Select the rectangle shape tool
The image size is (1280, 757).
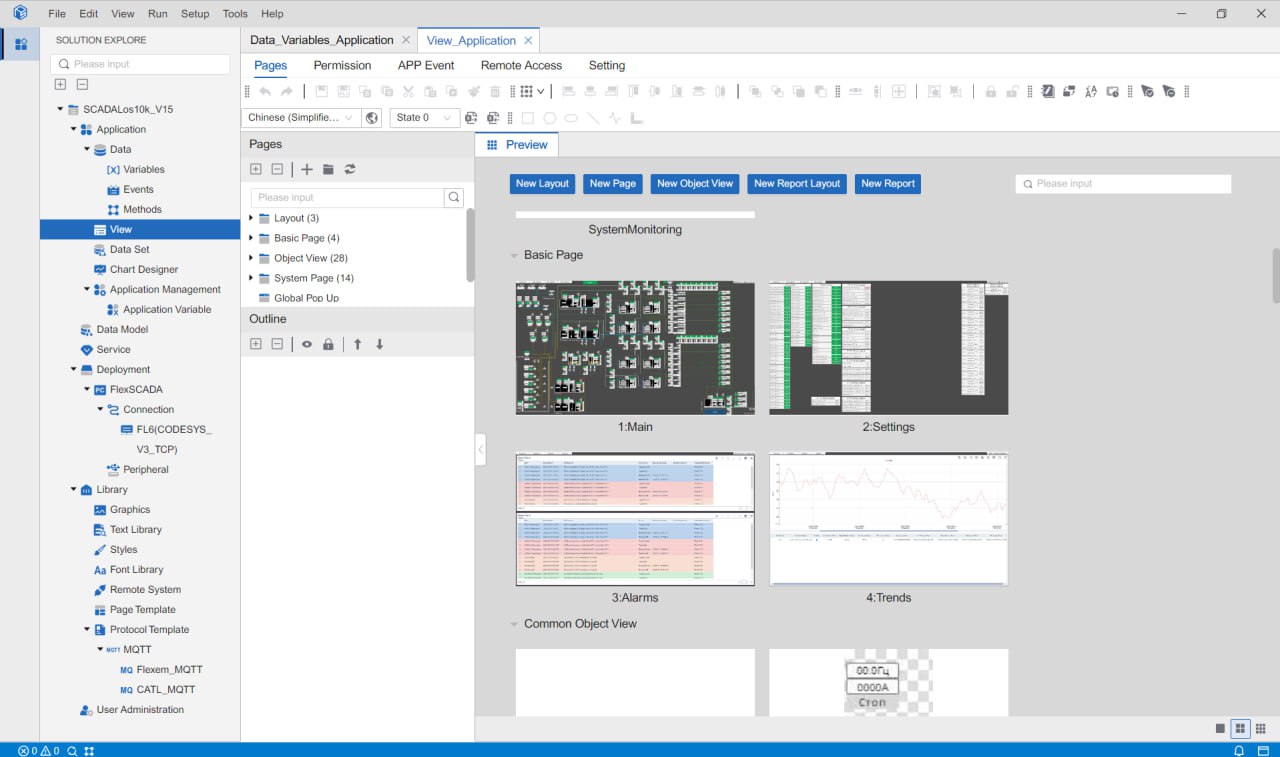click(528, 118)
